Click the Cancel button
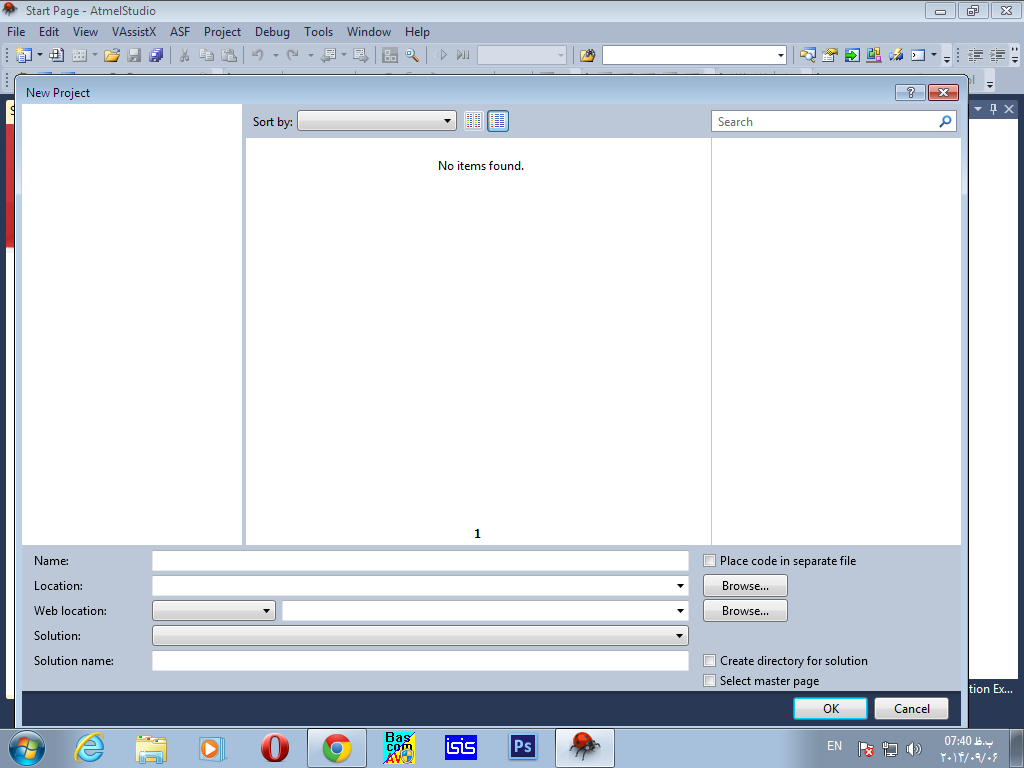The height and width of the screenshot is (768, 1024). [x=911, y=709]
